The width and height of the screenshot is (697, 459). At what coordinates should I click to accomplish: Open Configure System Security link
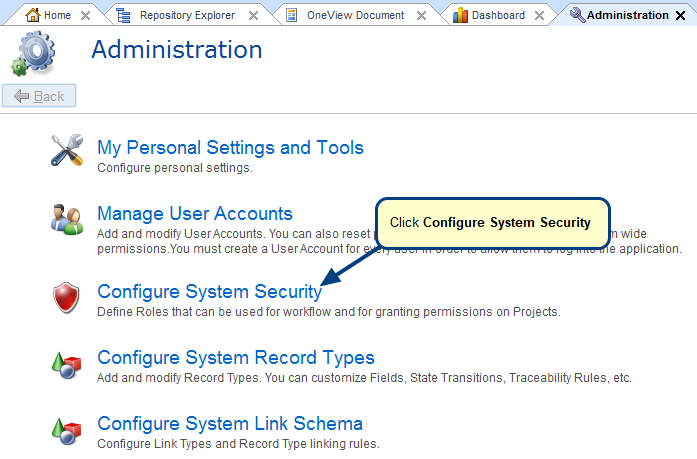[209, 292]
